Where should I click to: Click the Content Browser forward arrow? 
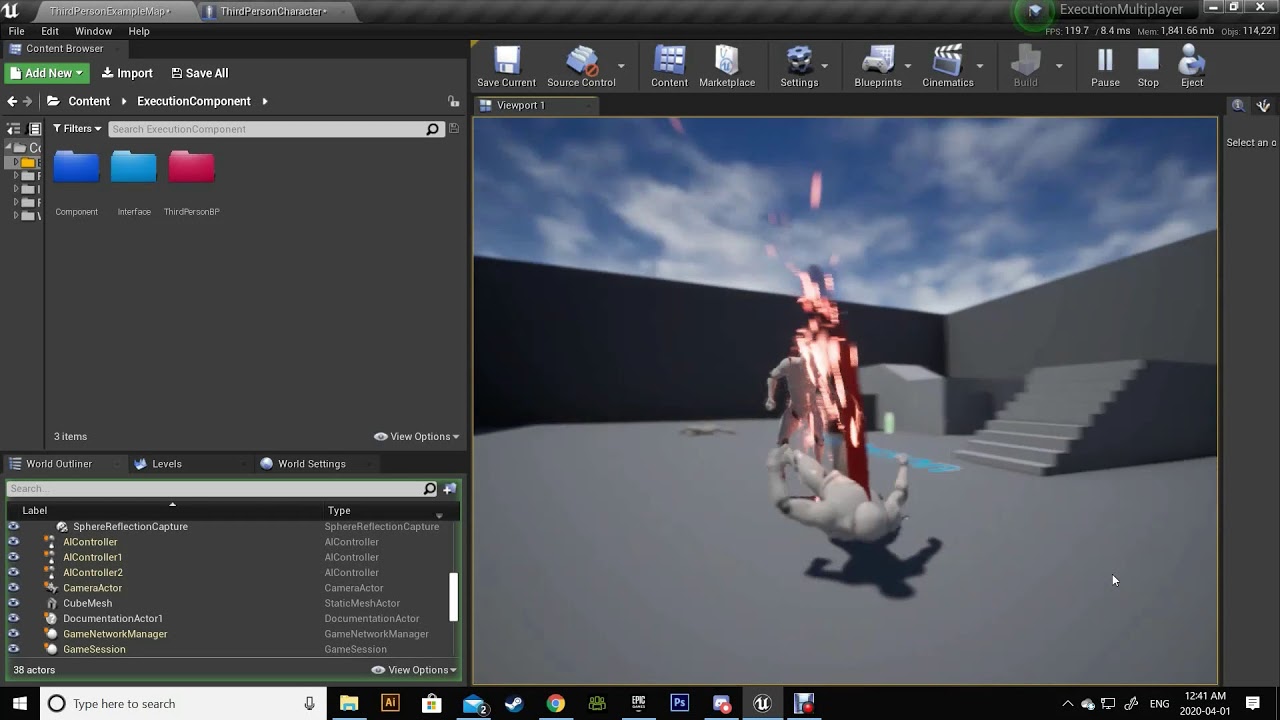[x=28, y=101]
